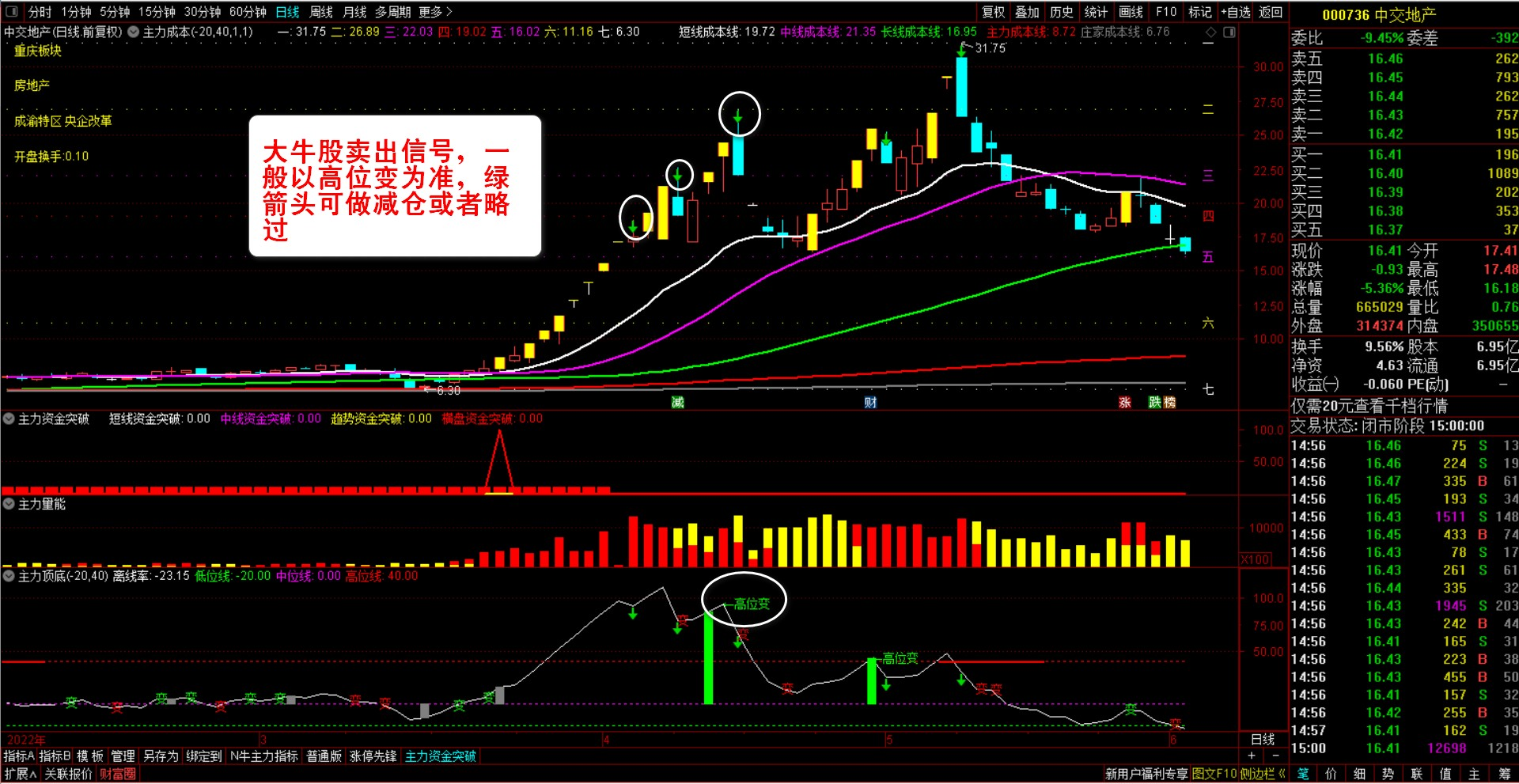Expand the 更多 timeframes menu

(x=435, y=12)
